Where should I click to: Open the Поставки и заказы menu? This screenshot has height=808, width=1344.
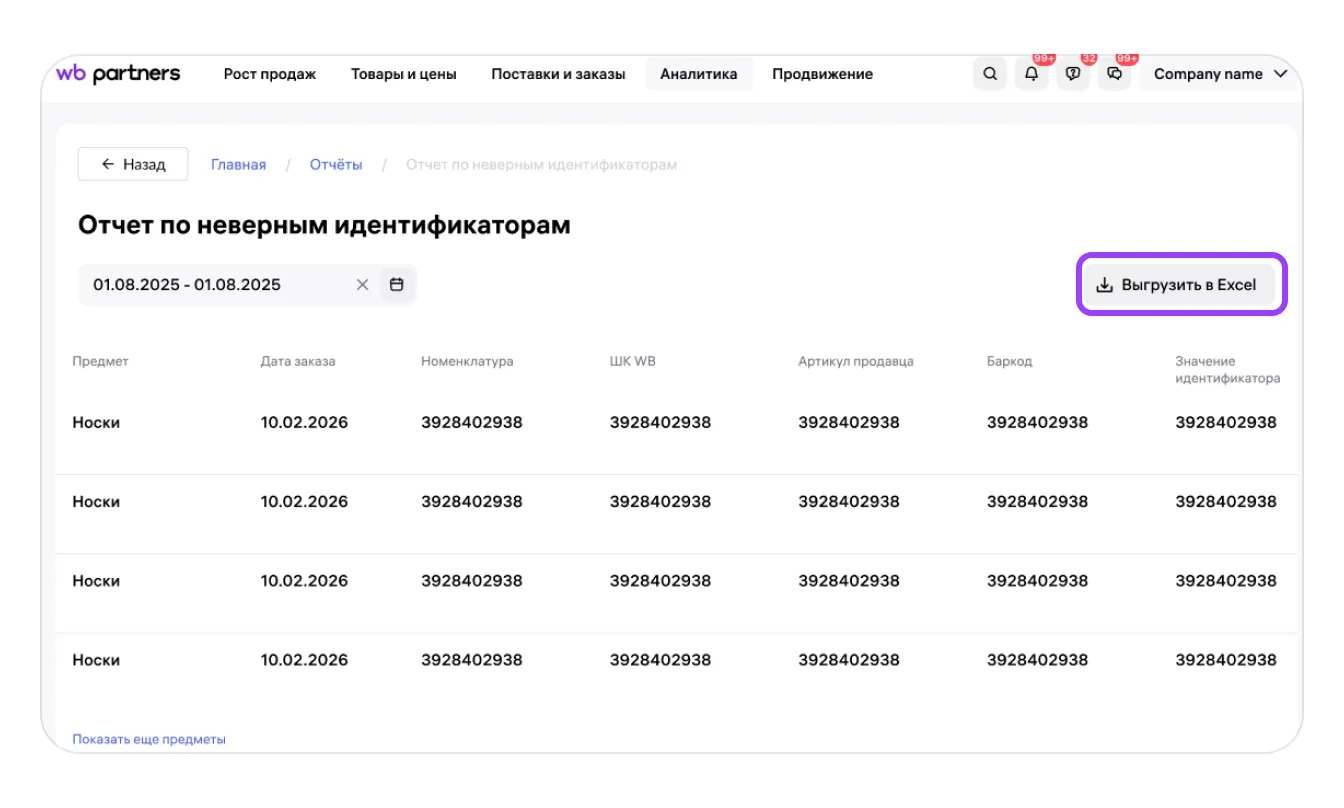tap(558, 74)
